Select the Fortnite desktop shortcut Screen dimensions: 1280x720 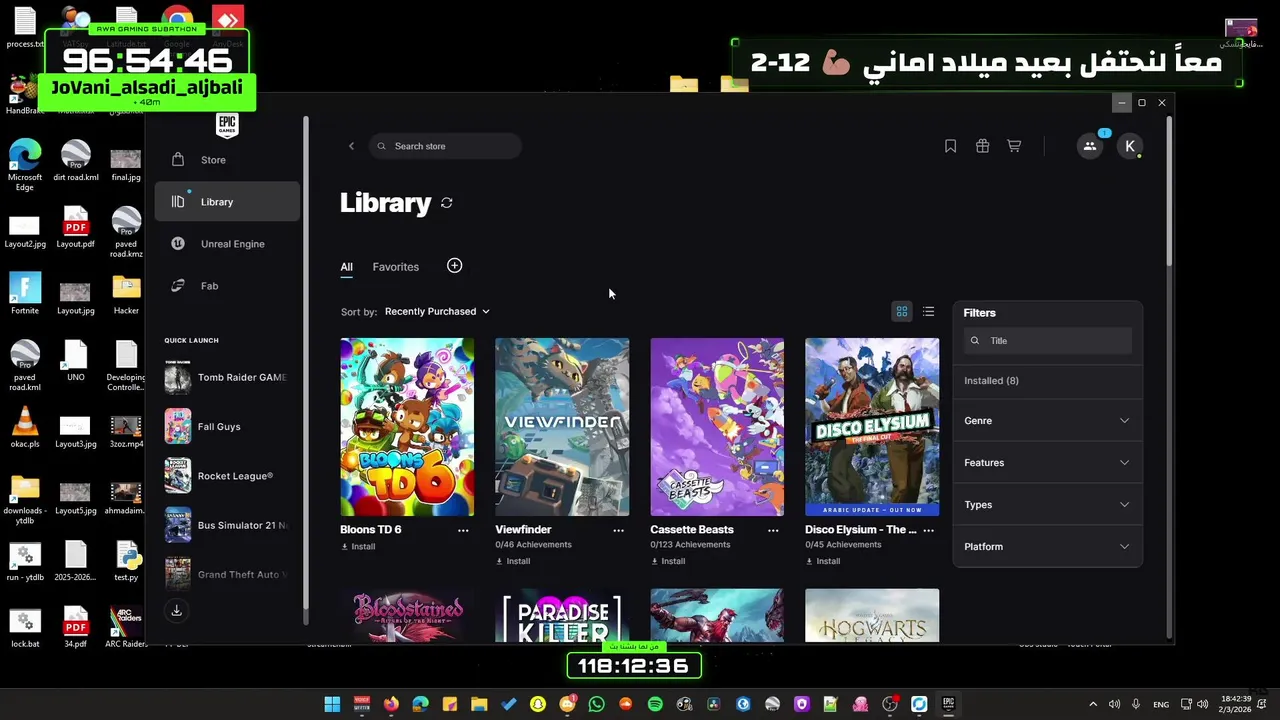[x=25, y=294]
